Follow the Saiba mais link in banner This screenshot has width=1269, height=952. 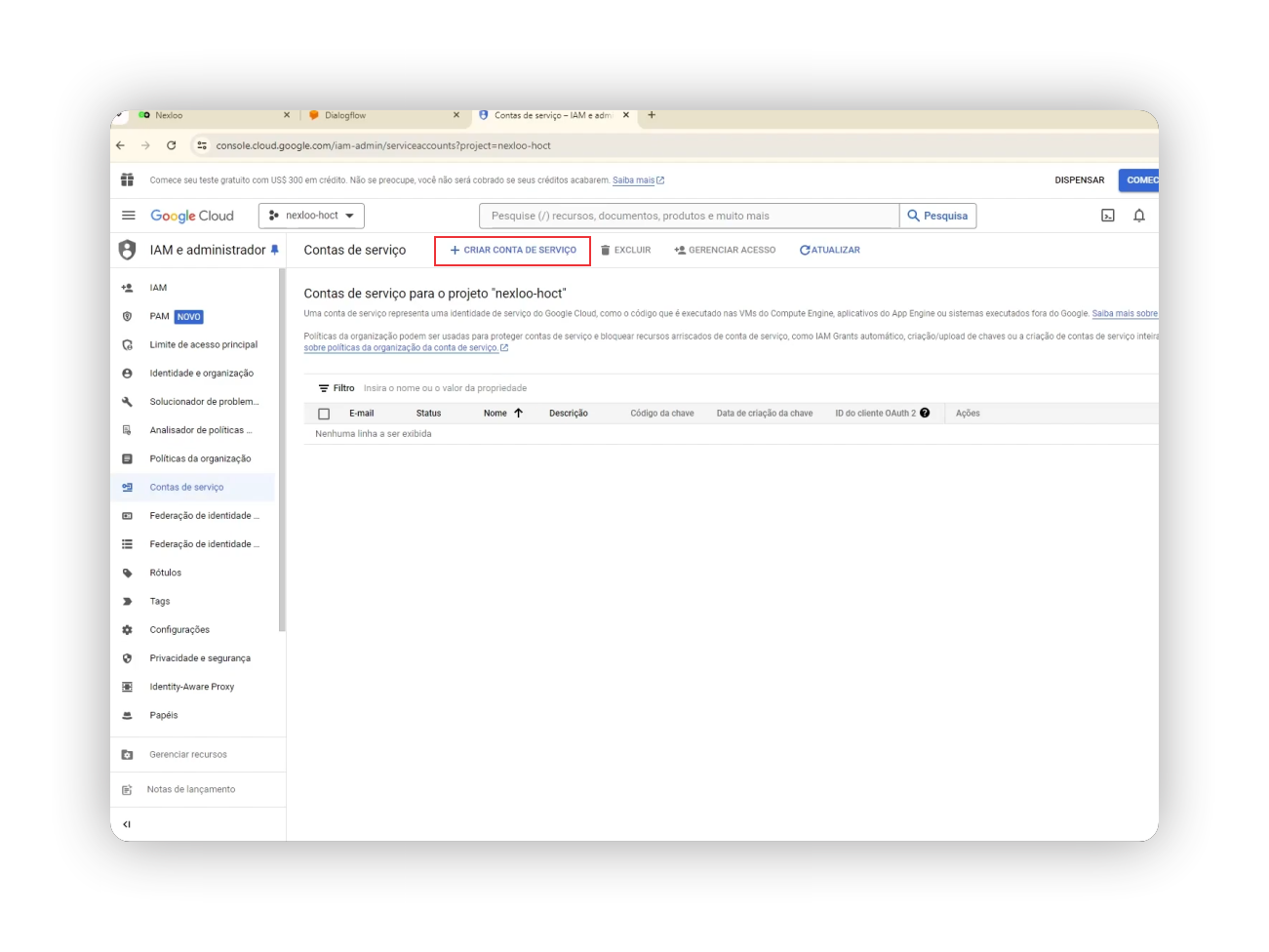coord(634,180)
